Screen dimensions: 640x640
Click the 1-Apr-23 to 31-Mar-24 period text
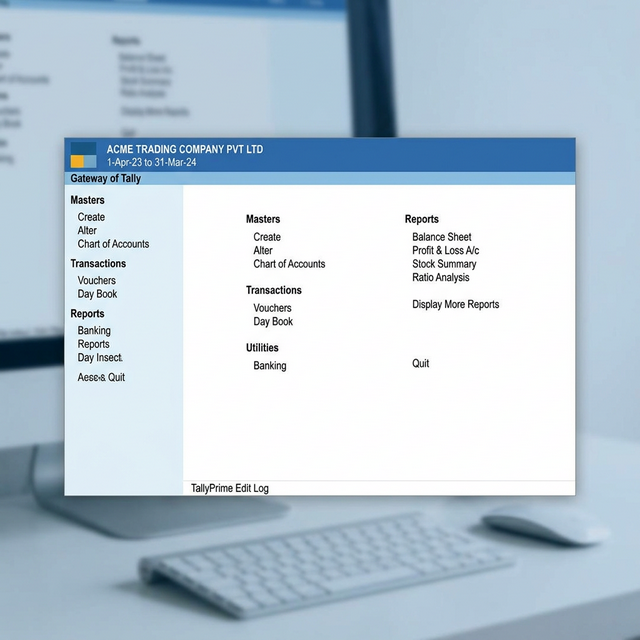tap(151, 162)
